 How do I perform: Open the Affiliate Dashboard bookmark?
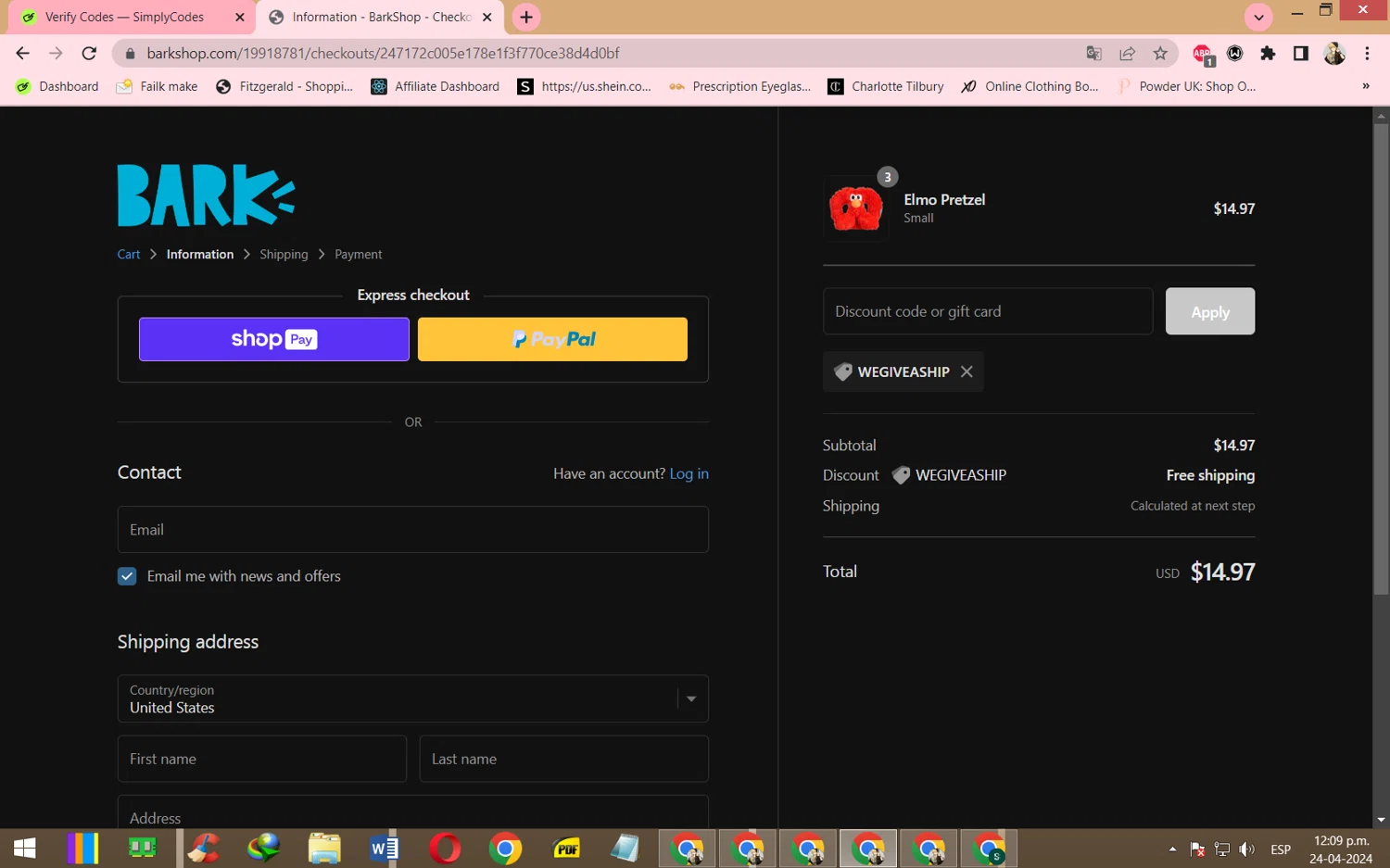click(436, 86)
